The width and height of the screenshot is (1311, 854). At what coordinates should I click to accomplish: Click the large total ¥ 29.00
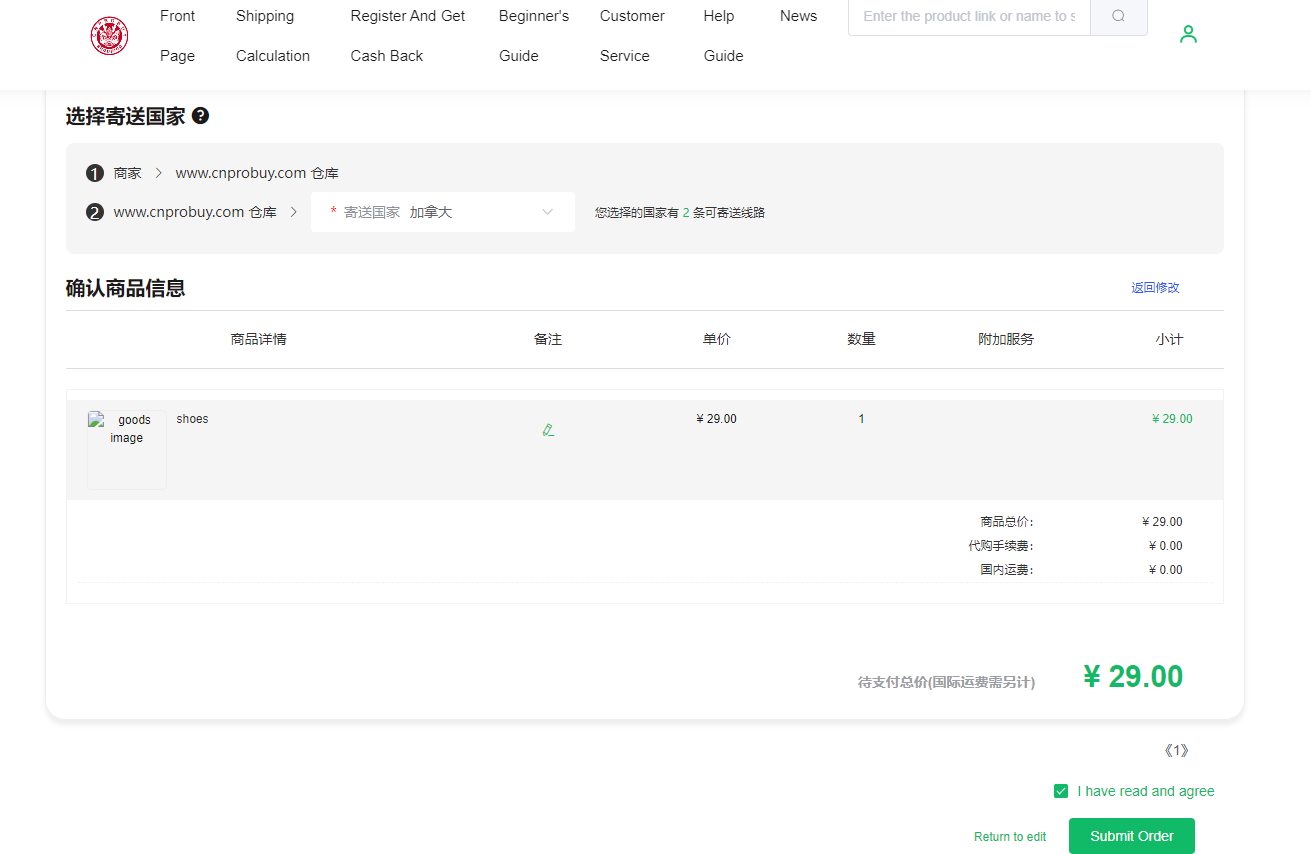(1133, 677)
